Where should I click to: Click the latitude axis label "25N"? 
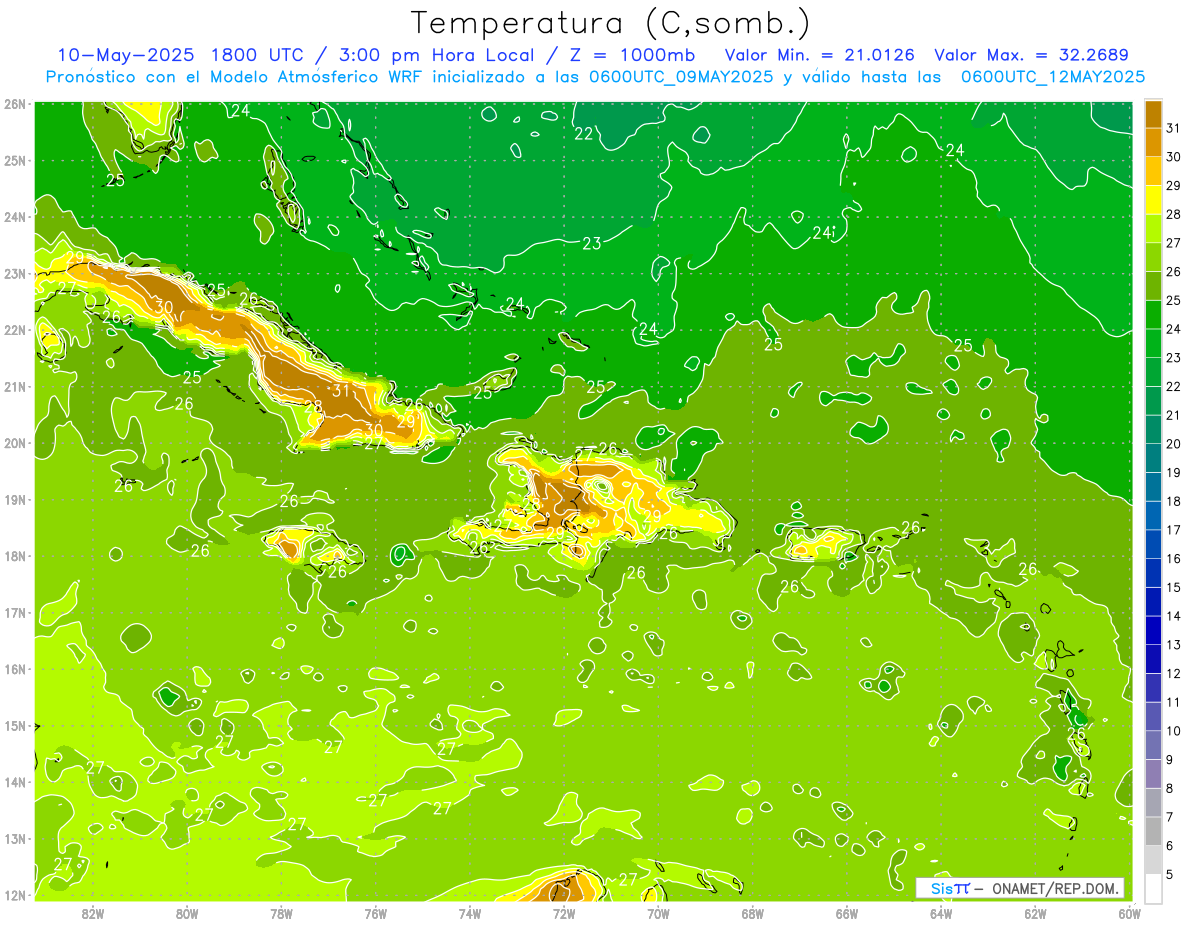15,160
